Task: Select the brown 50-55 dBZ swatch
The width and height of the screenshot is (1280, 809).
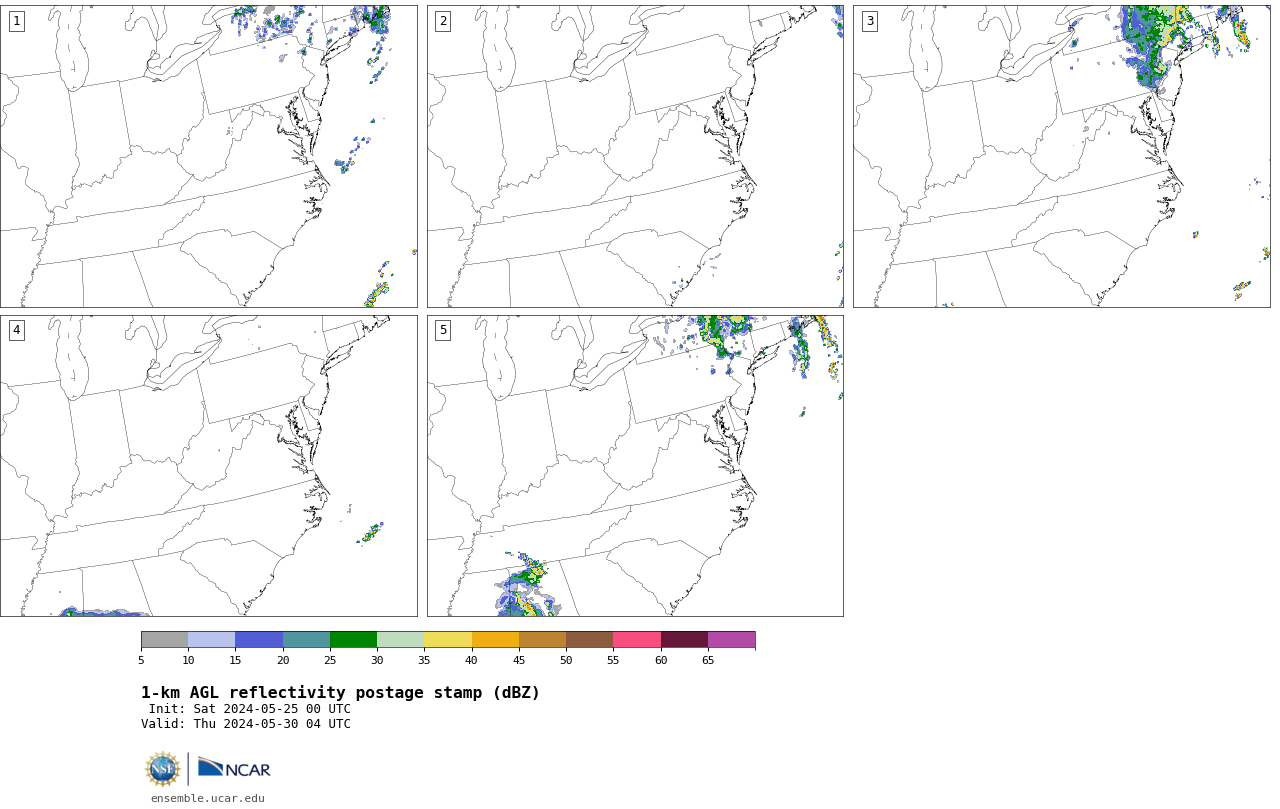Action: tap(590, 640)
